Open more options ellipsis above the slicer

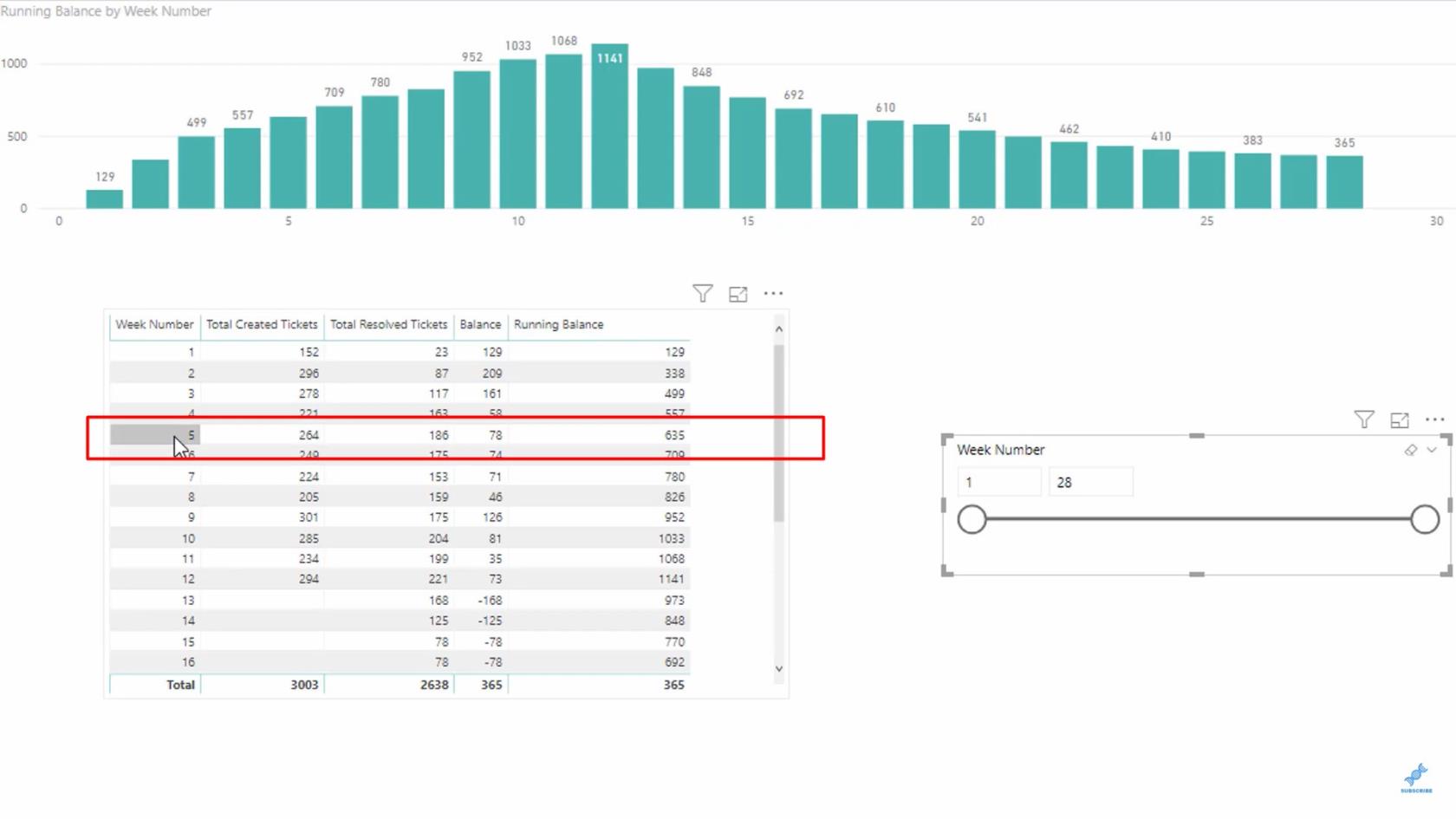pyautogui.click(x=1435, y=419)
